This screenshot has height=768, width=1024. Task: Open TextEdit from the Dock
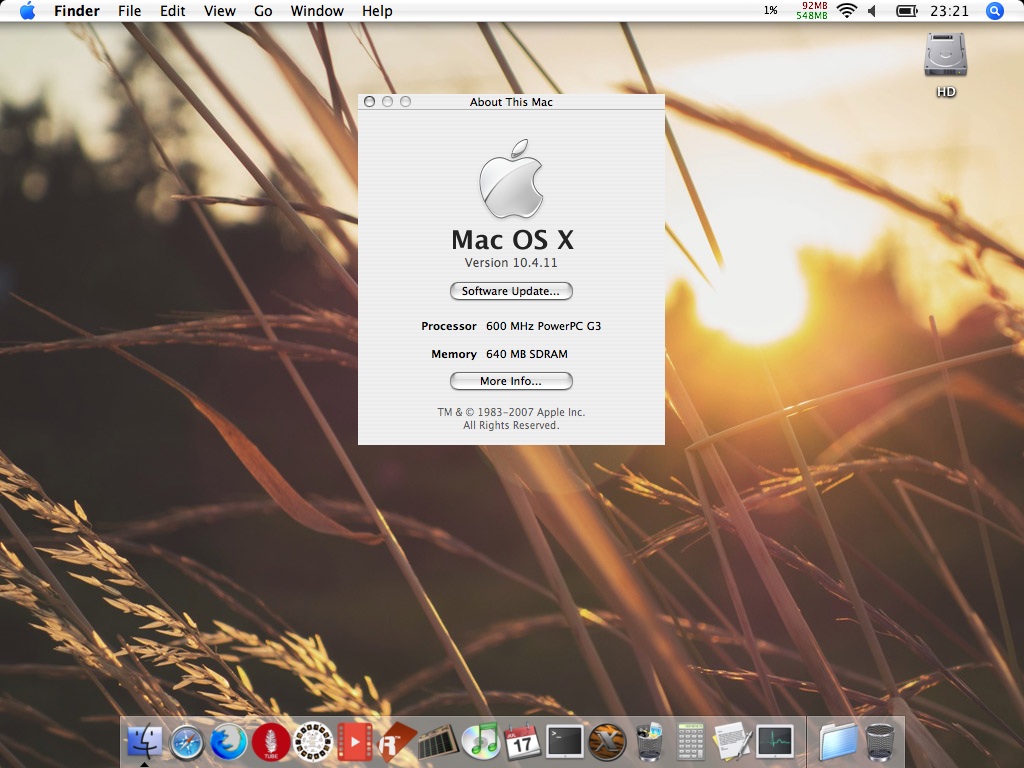pyautogui.click(x=733, y=742)
